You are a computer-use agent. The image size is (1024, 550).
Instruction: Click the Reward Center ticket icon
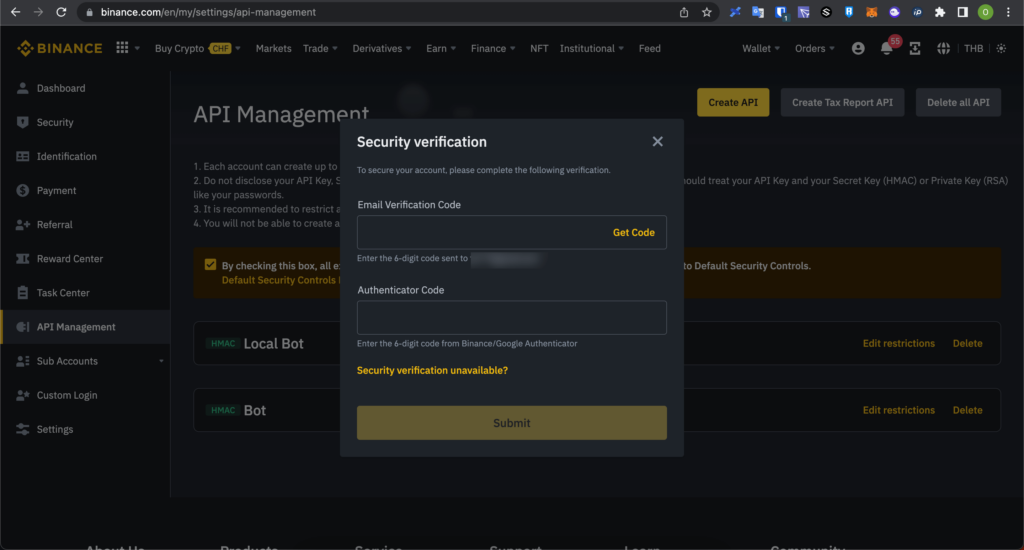pyautogui.click(x=23, y=259)
